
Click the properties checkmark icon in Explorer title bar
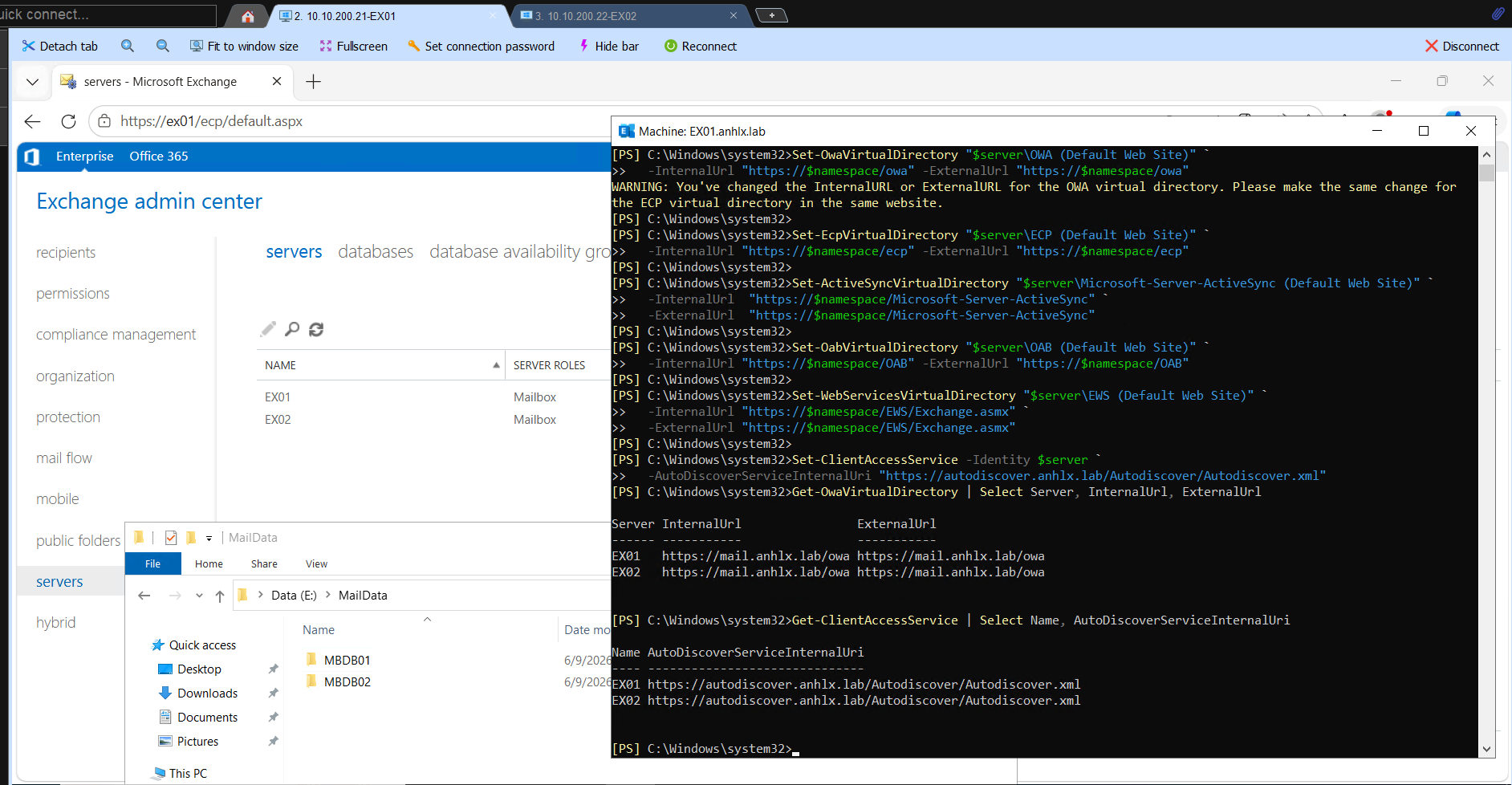(170, 538)
